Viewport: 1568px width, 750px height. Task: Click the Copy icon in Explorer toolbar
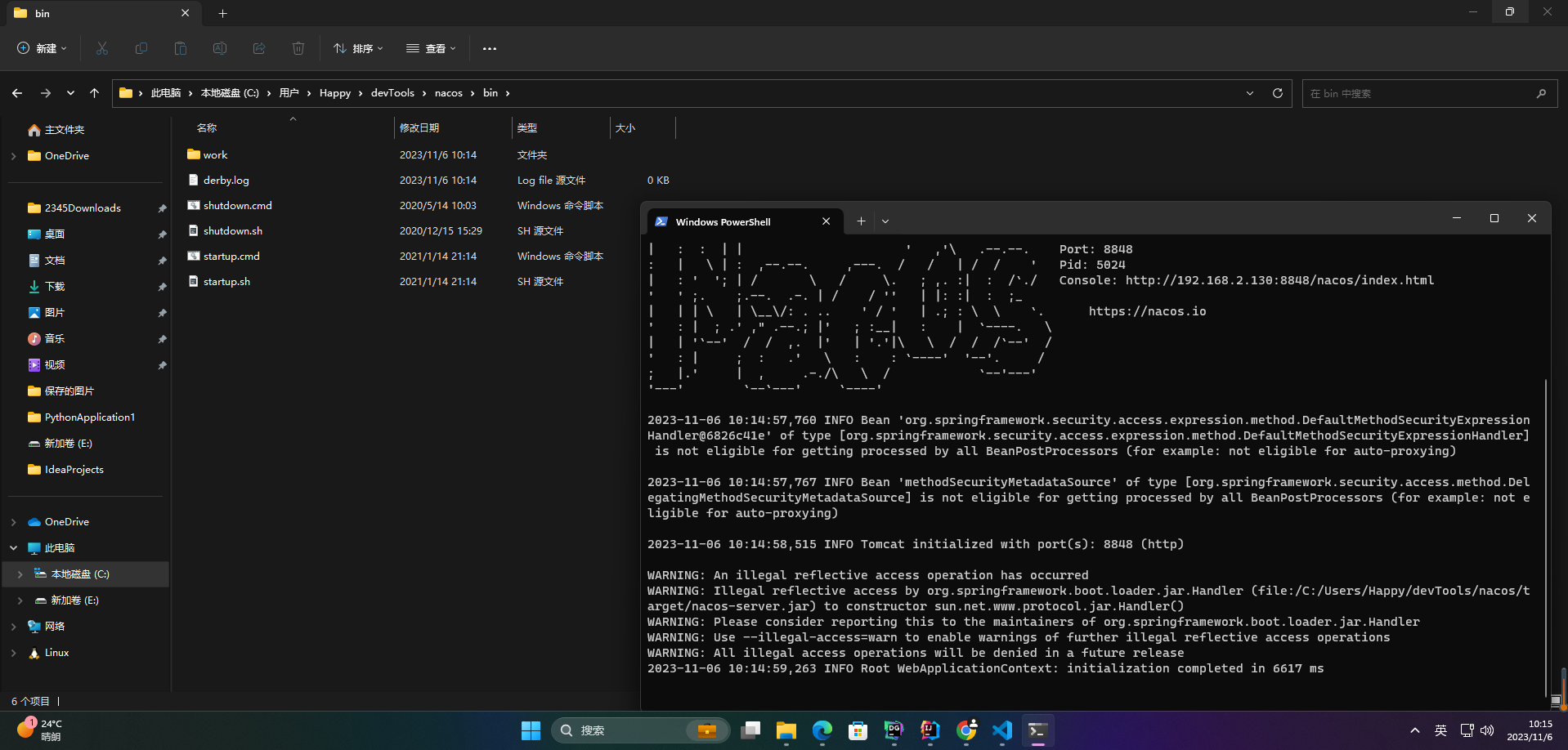point(141,49)
